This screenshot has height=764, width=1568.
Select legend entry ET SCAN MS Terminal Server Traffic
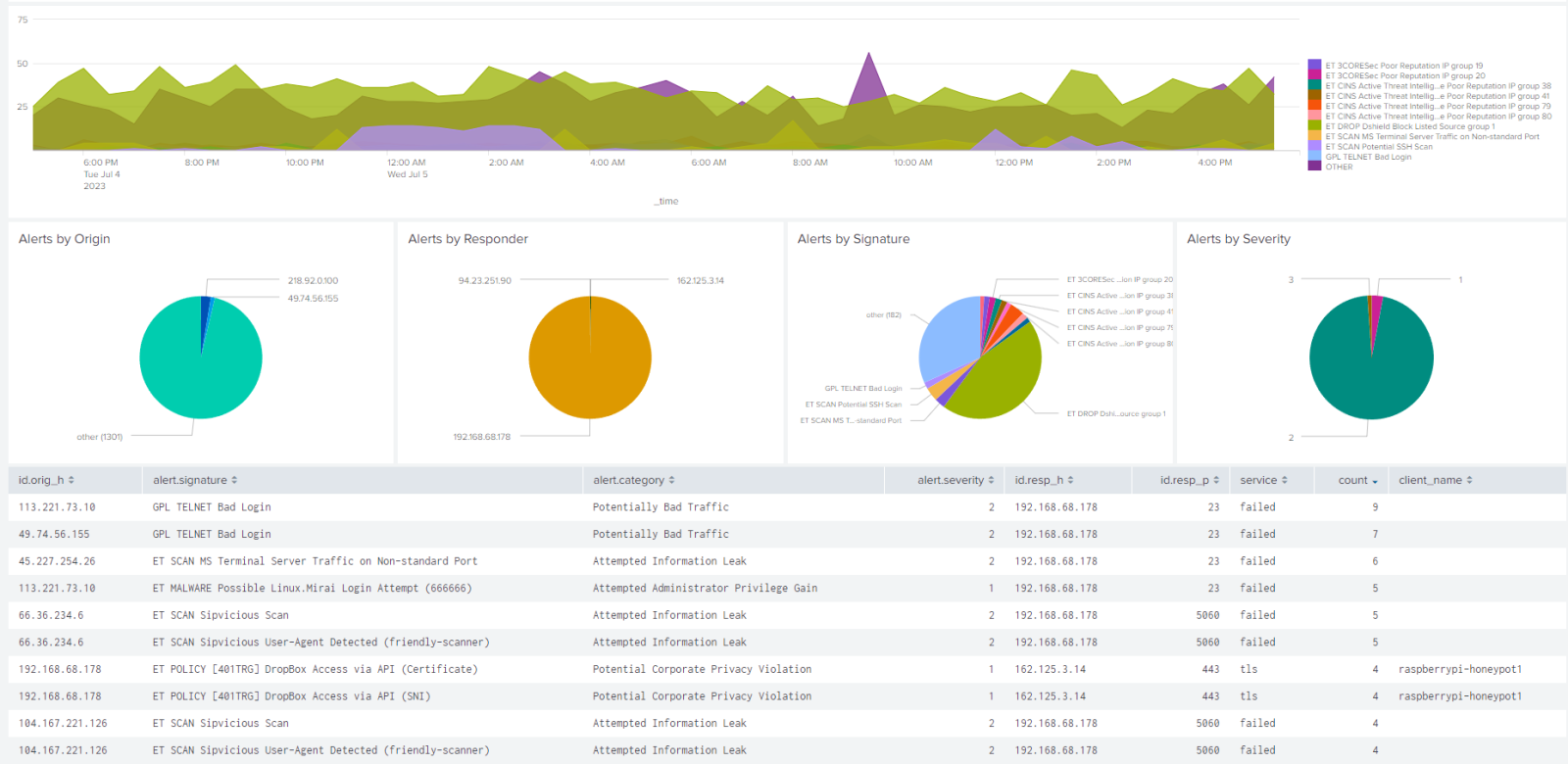1432,136
